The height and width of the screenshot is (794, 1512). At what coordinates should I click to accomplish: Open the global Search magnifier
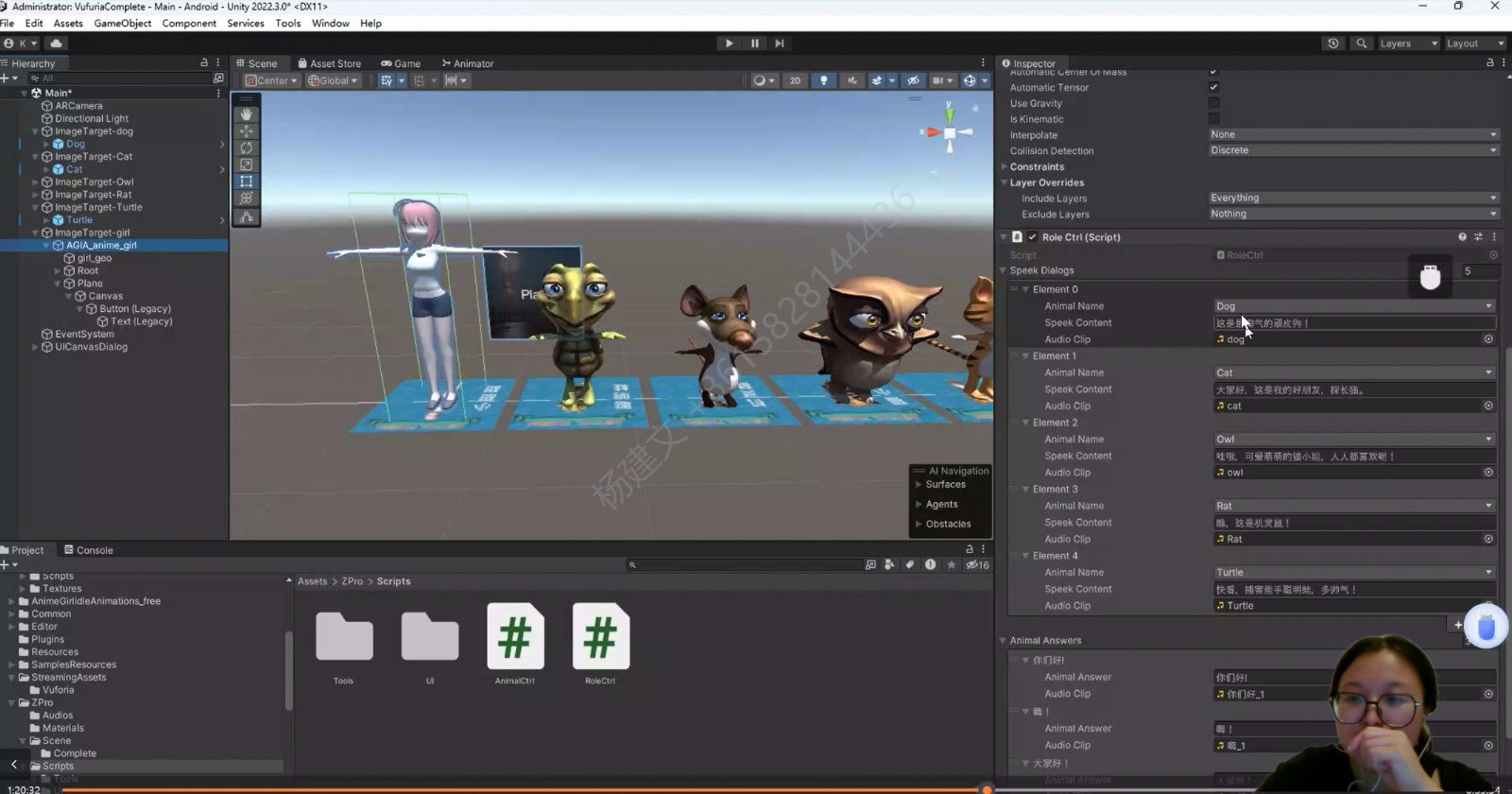pyautogui.click(x=1362, y=43)
